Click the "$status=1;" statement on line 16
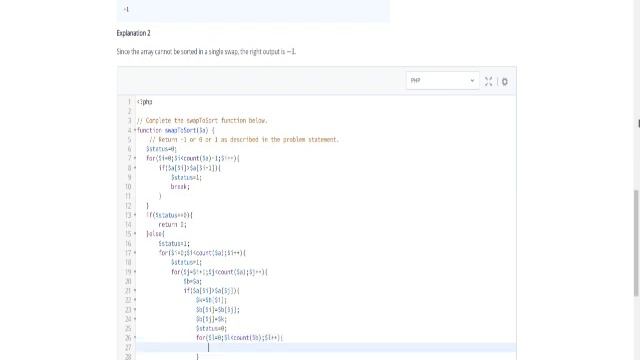The image size is (640, 360). click(174, 244)
